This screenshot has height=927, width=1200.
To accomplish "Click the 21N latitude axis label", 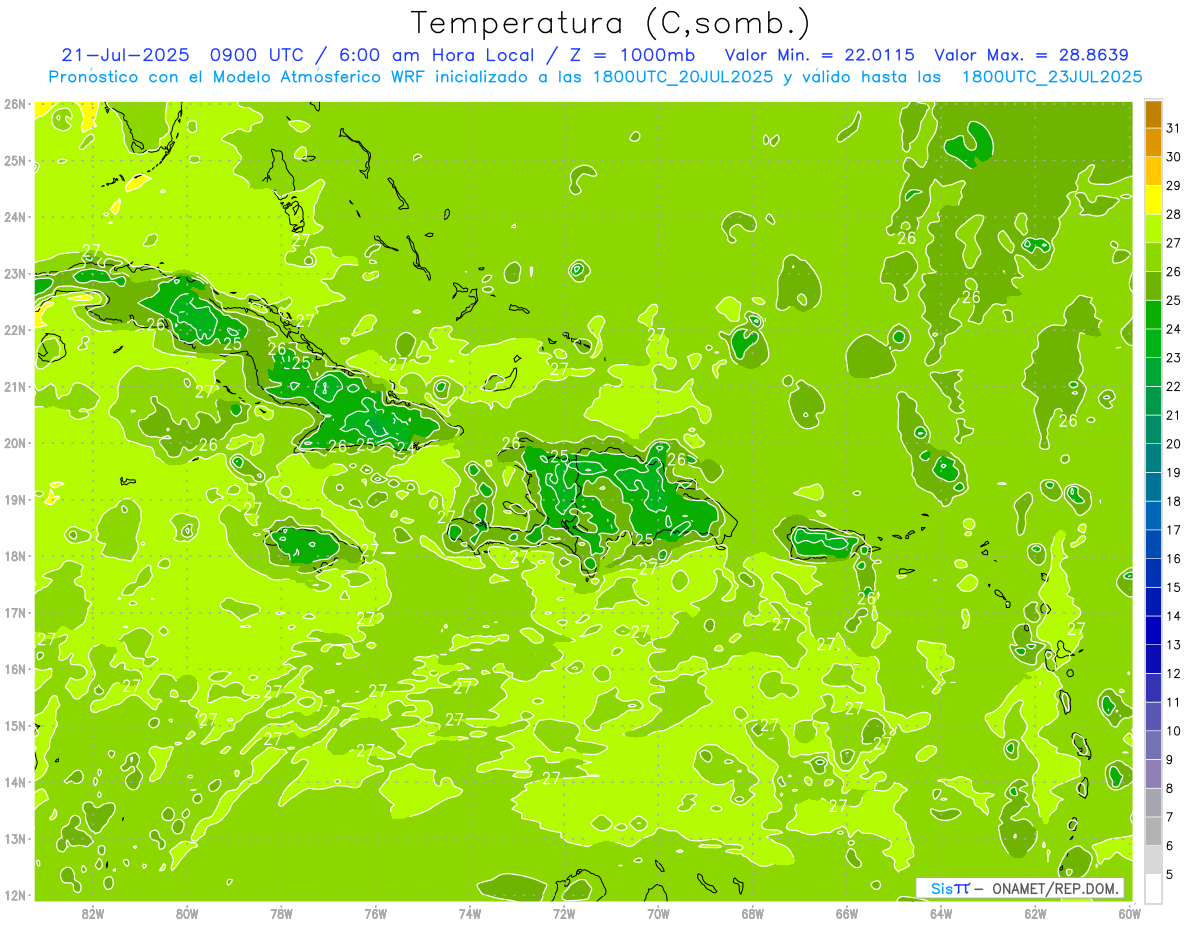I will pyautogui.click(x=14, y=386).
